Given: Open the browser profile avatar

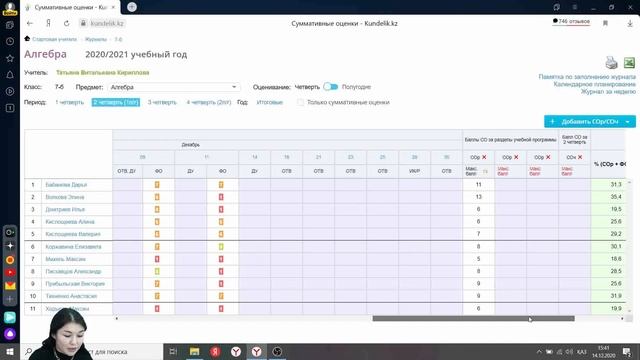Looking at the screenshot, I should (9, 7).
